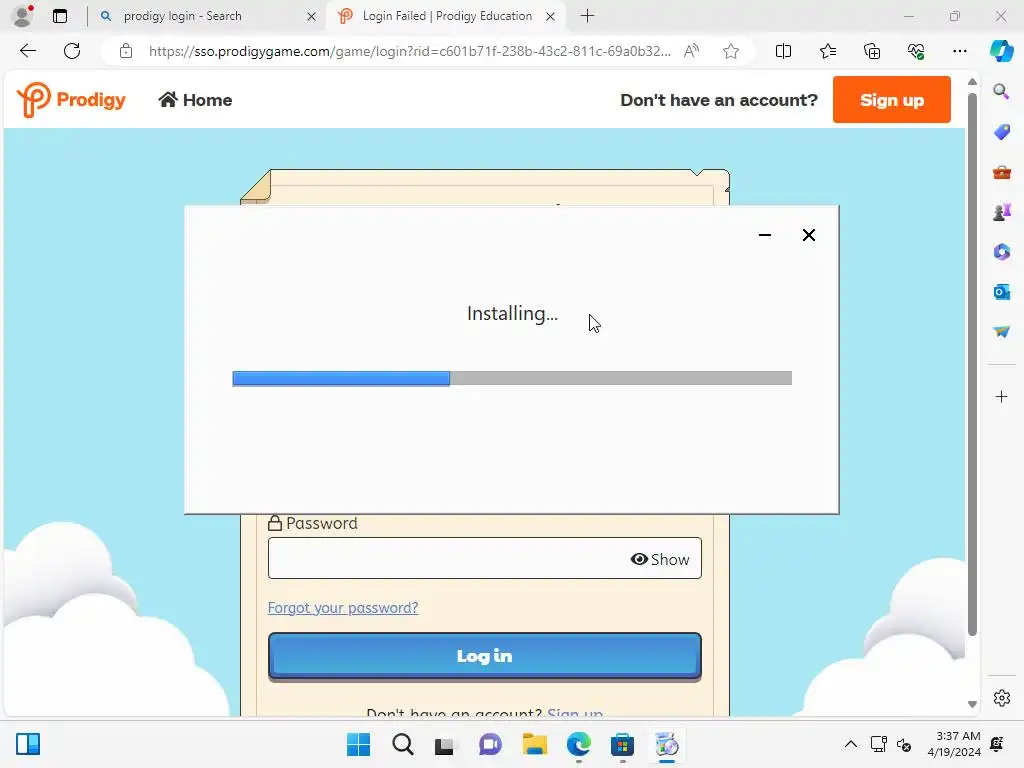Viewport: 1024px width, 768px height.
Task: Open sidebar Games chess icon
Action: tap(1001, 212)
